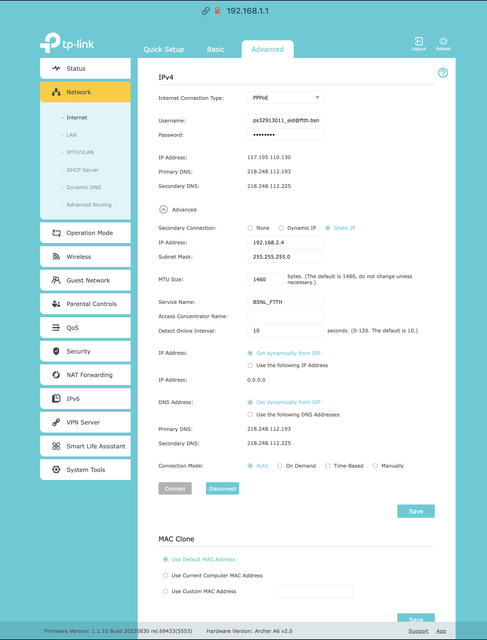Select Manually connection mode
This screenshot has height=640, width=487.
[375, 466]
